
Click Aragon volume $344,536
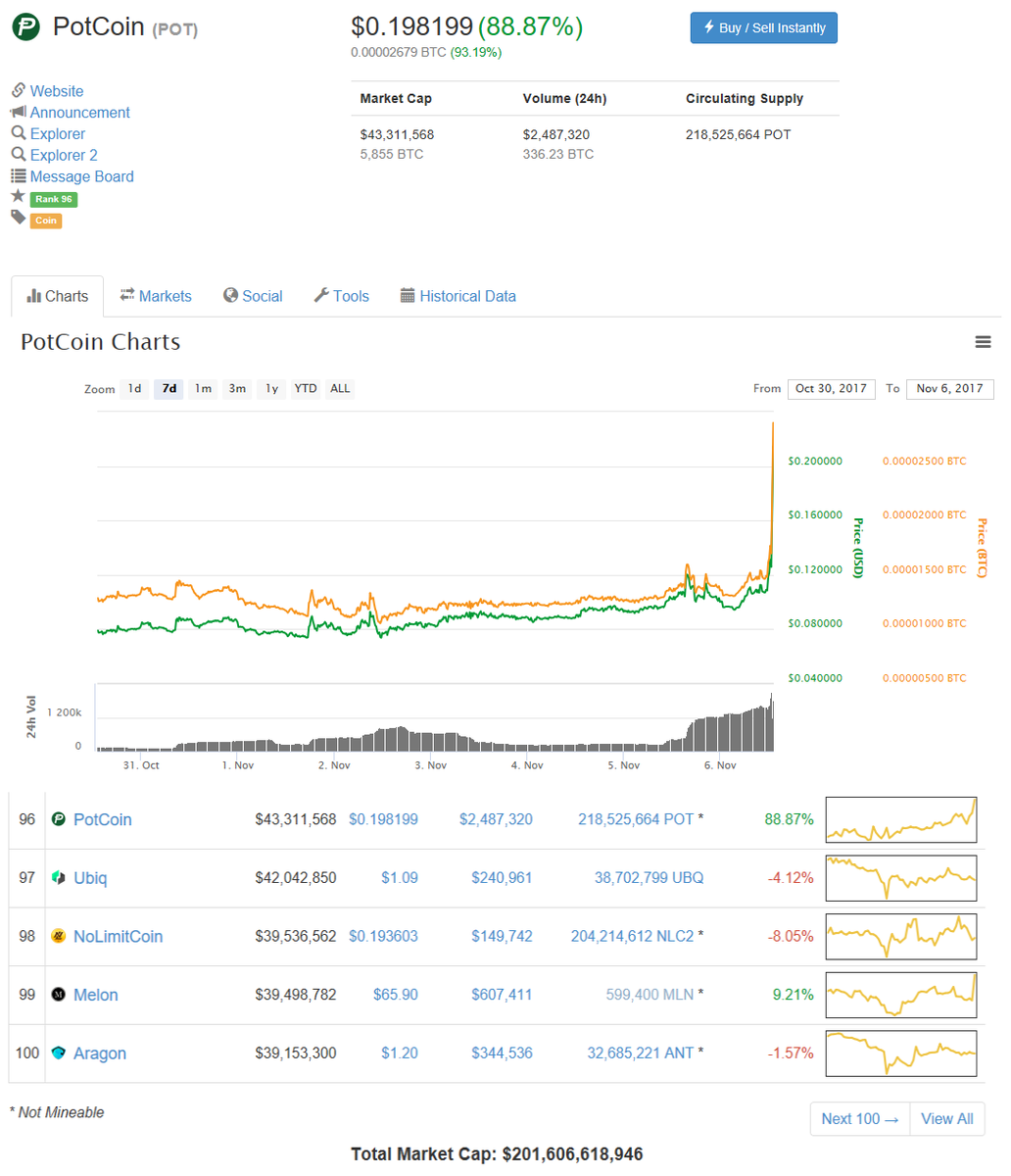[502, 1053]
